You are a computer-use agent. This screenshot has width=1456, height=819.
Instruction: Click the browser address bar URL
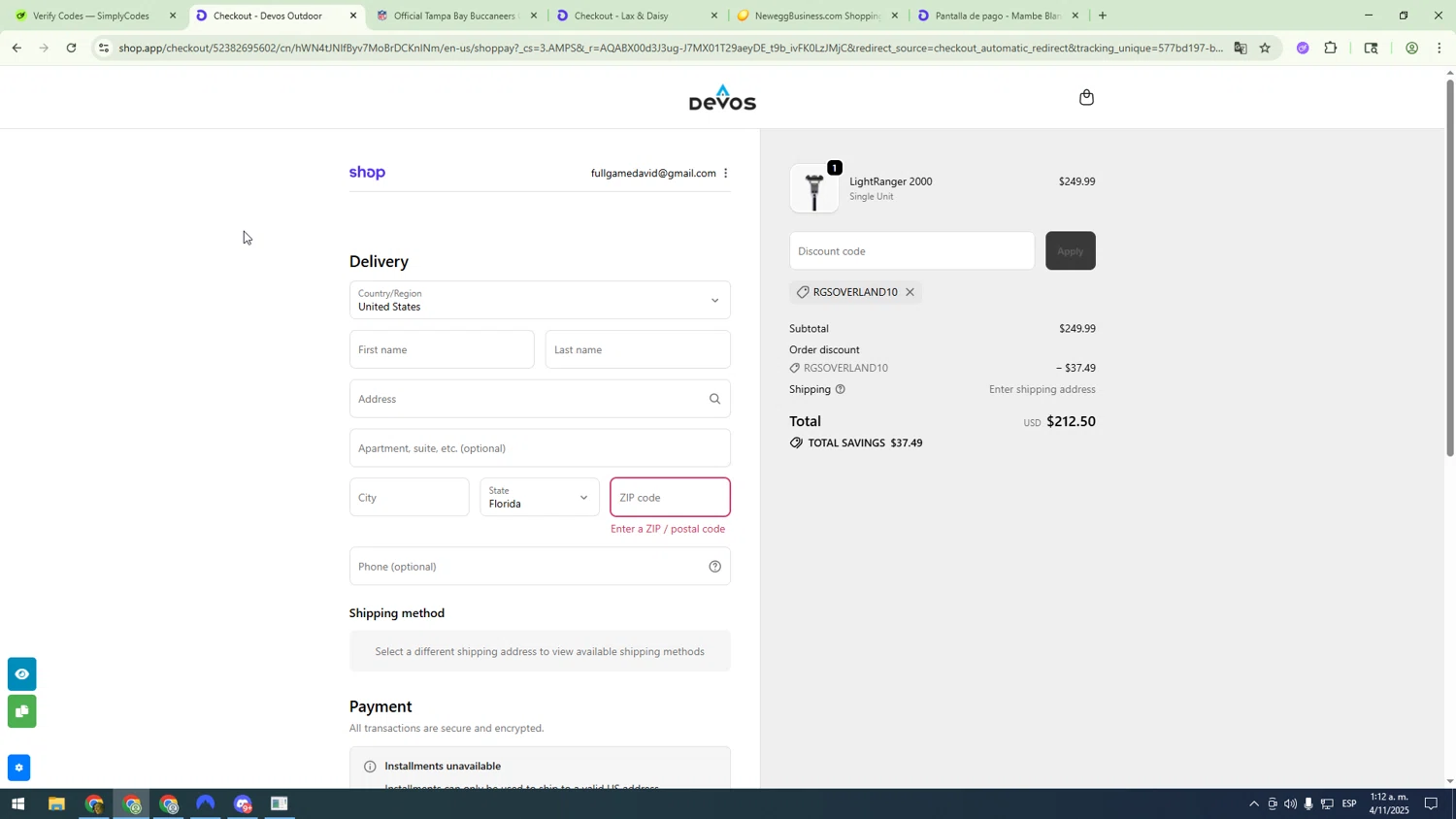pos(670,48)
